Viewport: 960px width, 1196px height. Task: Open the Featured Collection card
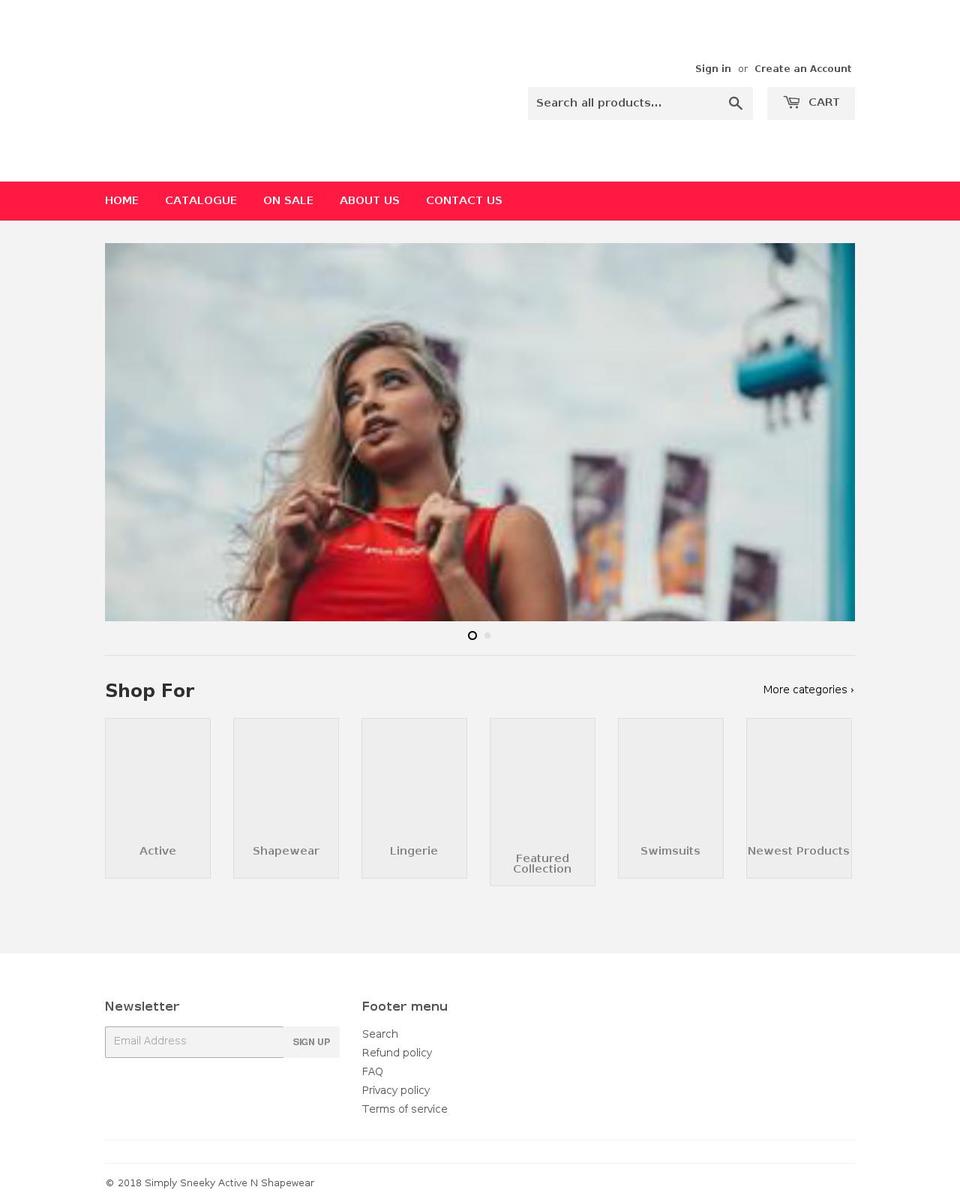tap(542, 802)
